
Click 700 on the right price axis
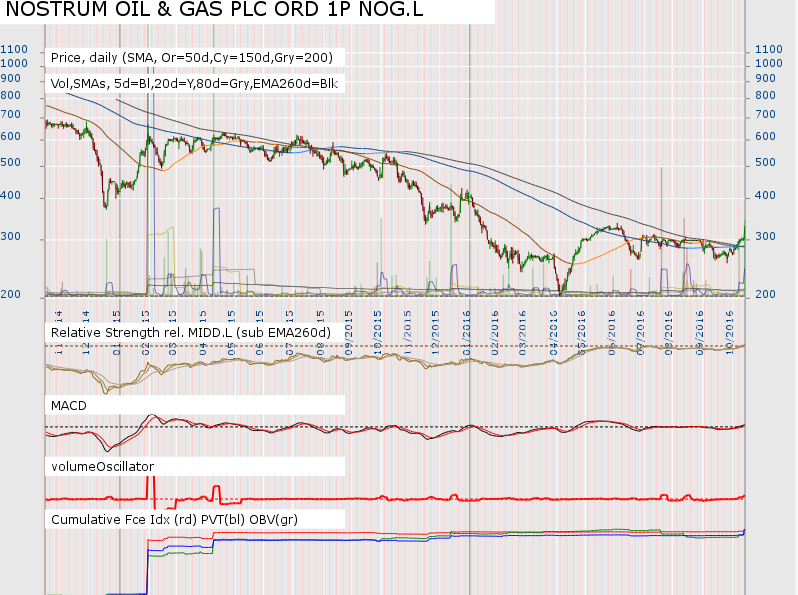(765, 115)
